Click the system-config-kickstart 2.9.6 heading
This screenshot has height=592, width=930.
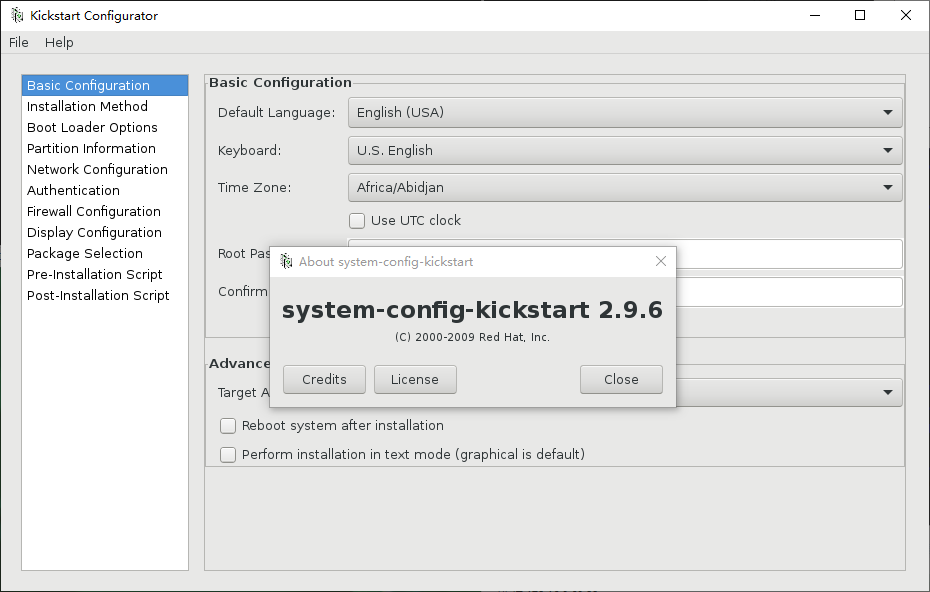(x=472, y=310)
